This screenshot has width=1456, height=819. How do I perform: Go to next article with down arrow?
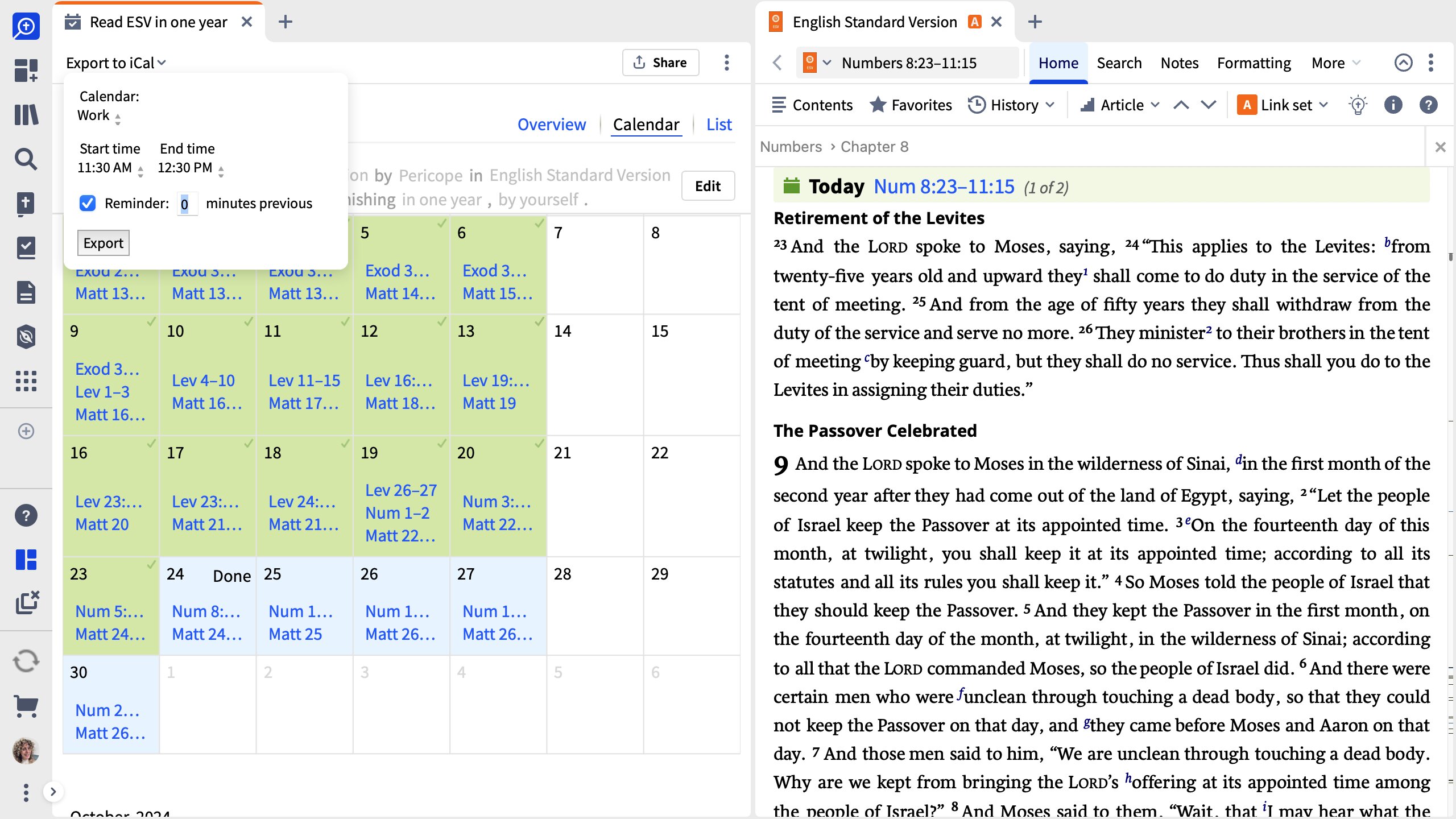(1209, 105)
